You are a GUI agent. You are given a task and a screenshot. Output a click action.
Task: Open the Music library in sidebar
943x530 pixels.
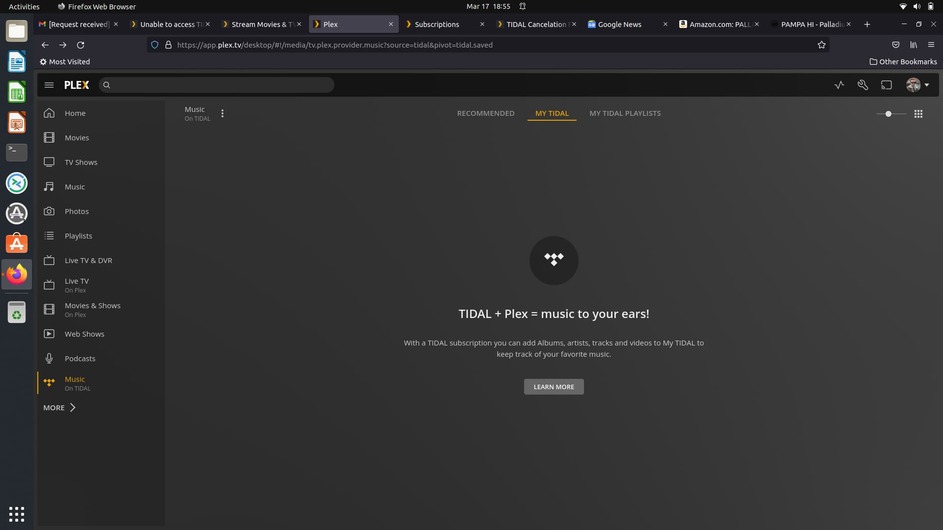(75, 187)
